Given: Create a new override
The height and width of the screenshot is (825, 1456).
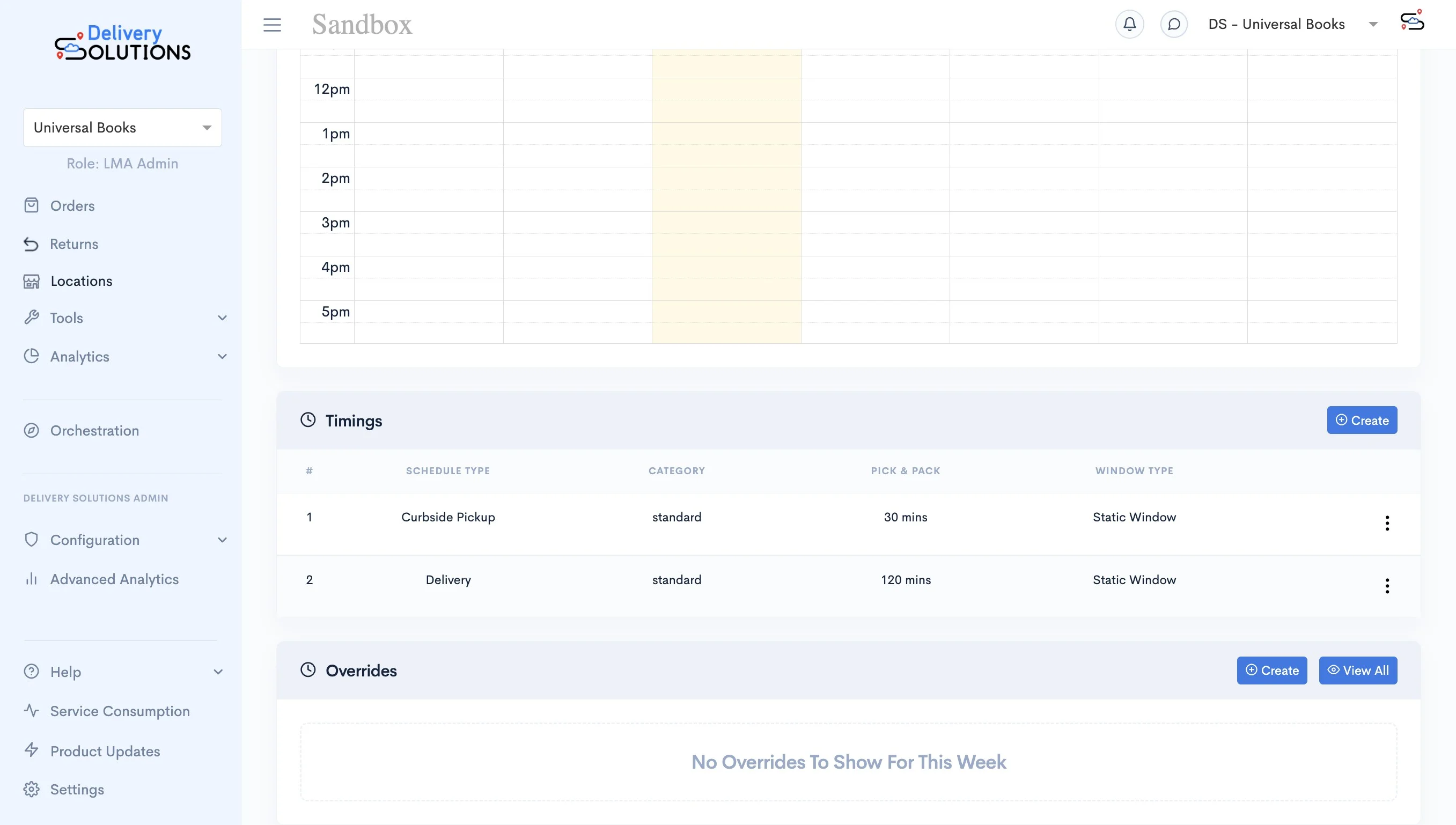Looking at the screenshot, I should [x=1271, y=671].
